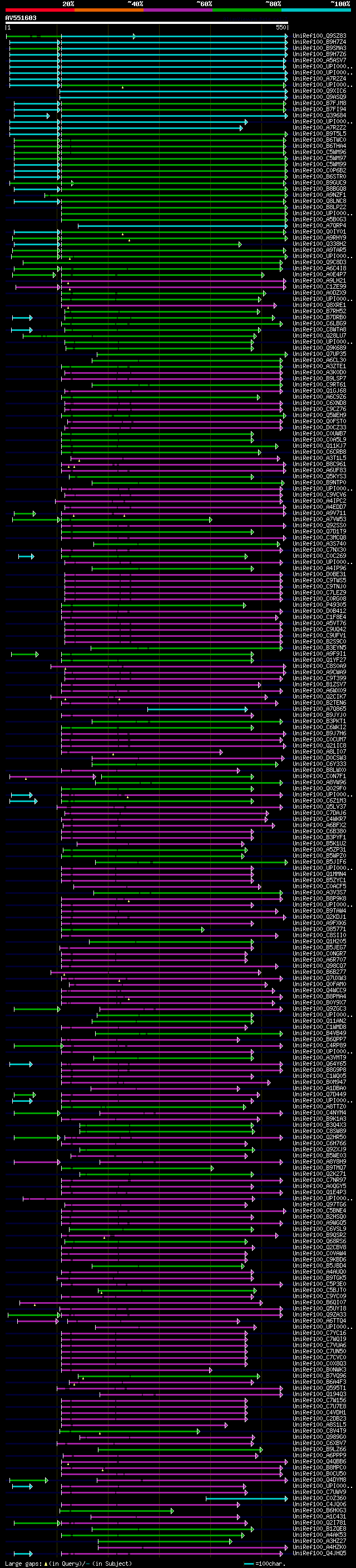The height and width of the screenshot is (1568, 356).
Task: Open hit UniRef100_A7QRP4
Action: (319, 226)
